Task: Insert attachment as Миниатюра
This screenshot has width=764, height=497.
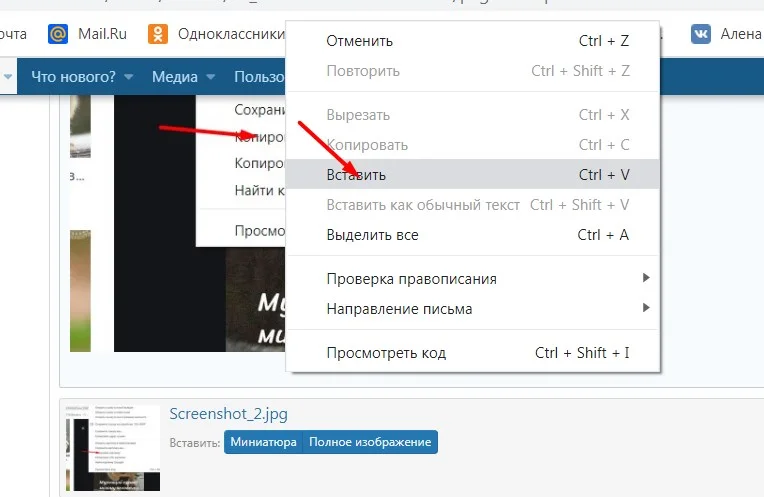Action: pyautogui.click(x=263, y=442)
